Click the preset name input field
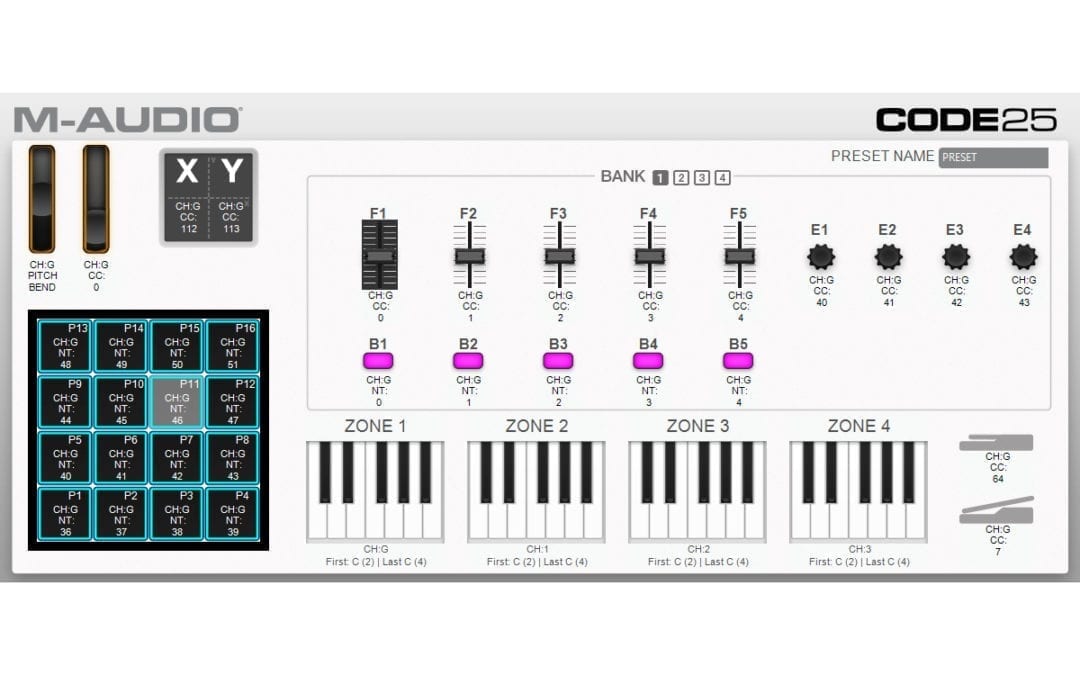The width and height of the screenshot is (1080, 675). pyautogui.click(x=992, y=157)
